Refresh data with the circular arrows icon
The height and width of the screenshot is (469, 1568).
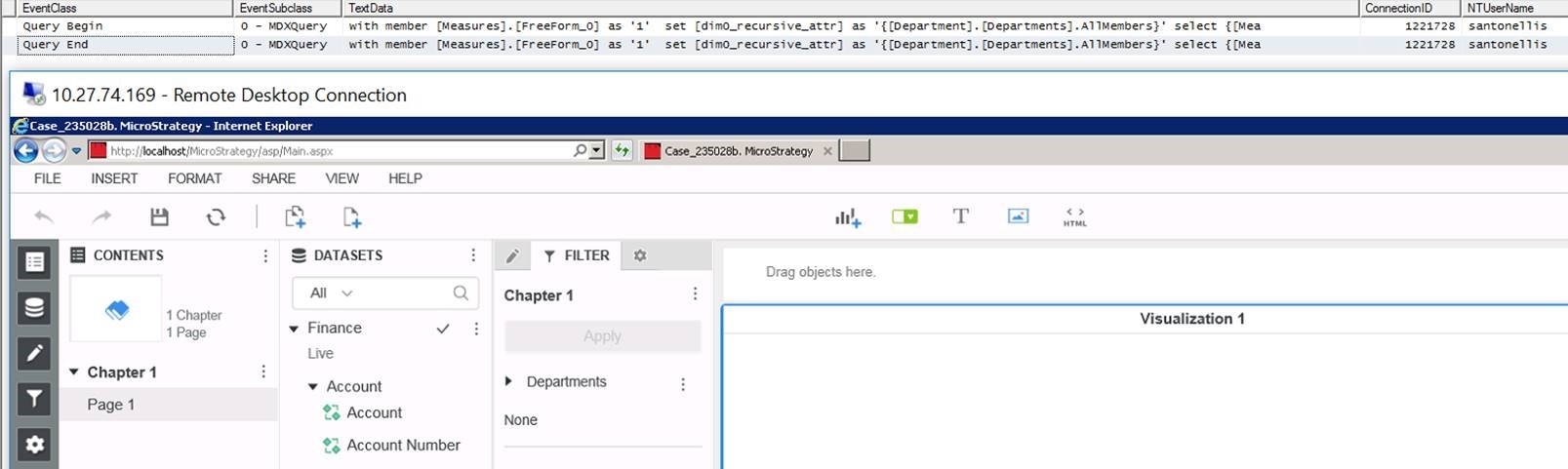(x=216, y=216)
